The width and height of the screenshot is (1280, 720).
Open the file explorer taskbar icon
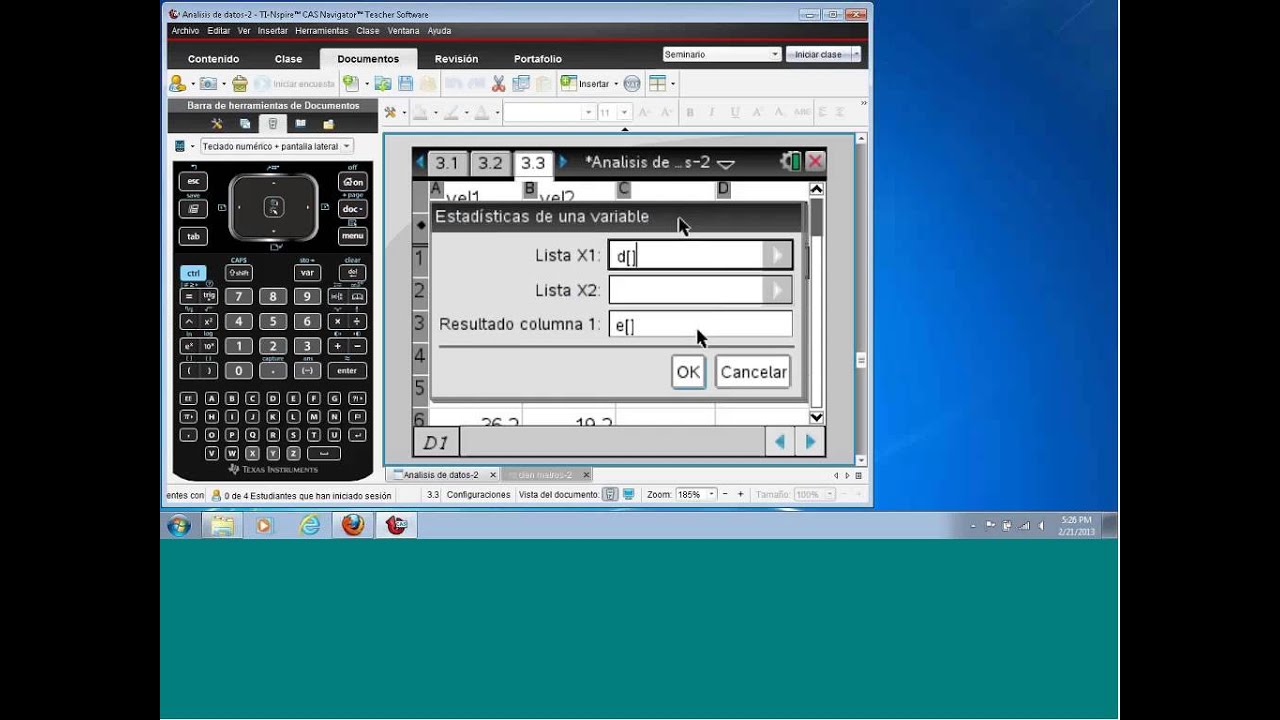click(222, 525)
